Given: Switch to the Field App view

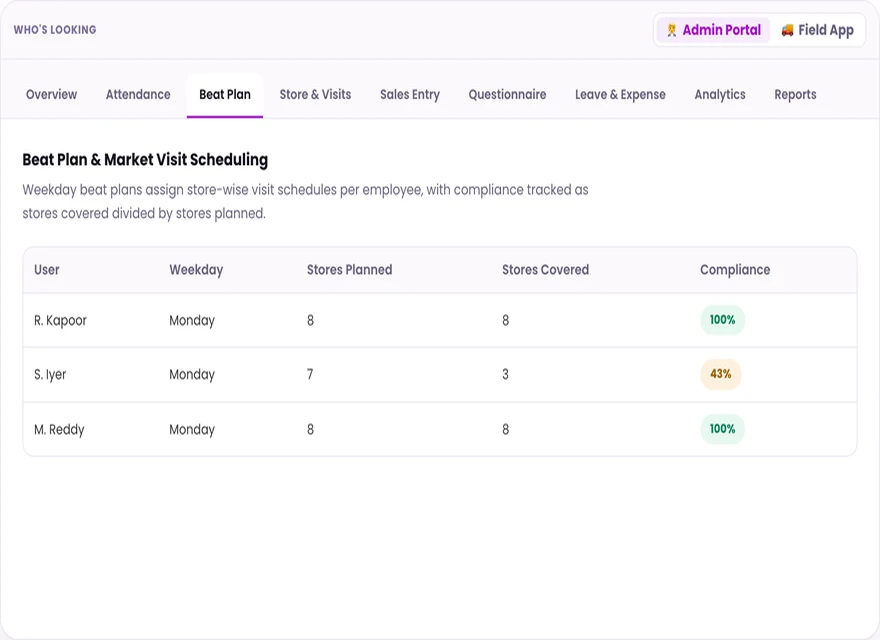Looking at the screenshot, I should click(x=817, y=30).
